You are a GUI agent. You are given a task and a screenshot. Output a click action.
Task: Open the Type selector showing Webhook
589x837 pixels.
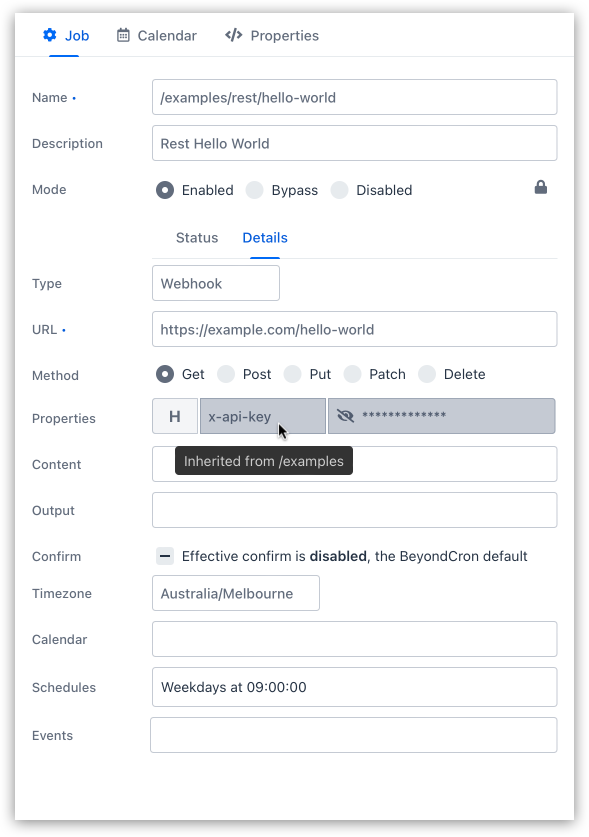pyautogui.click(x=215, y=283)
